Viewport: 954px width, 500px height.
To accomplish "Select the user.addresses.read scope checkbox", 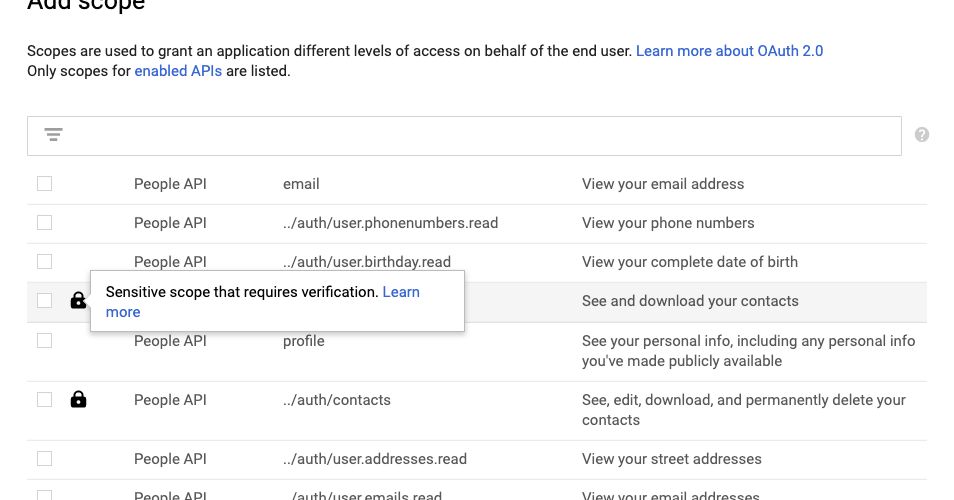I will click(44, 459).
